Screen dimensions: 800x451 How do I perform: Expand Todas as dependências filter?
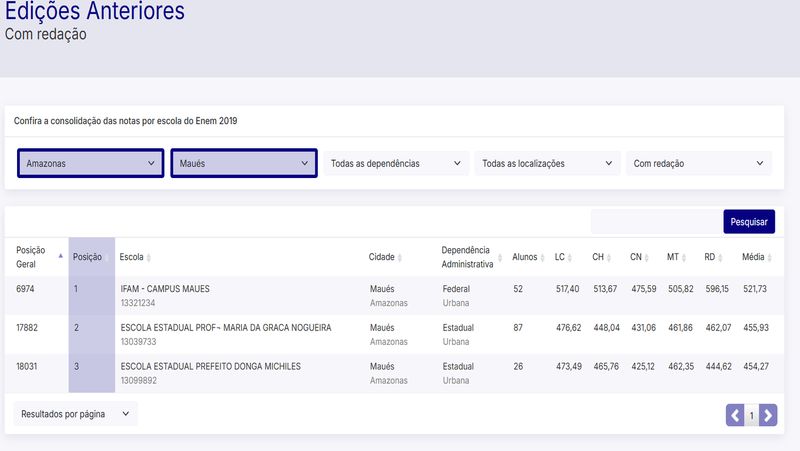396,163
